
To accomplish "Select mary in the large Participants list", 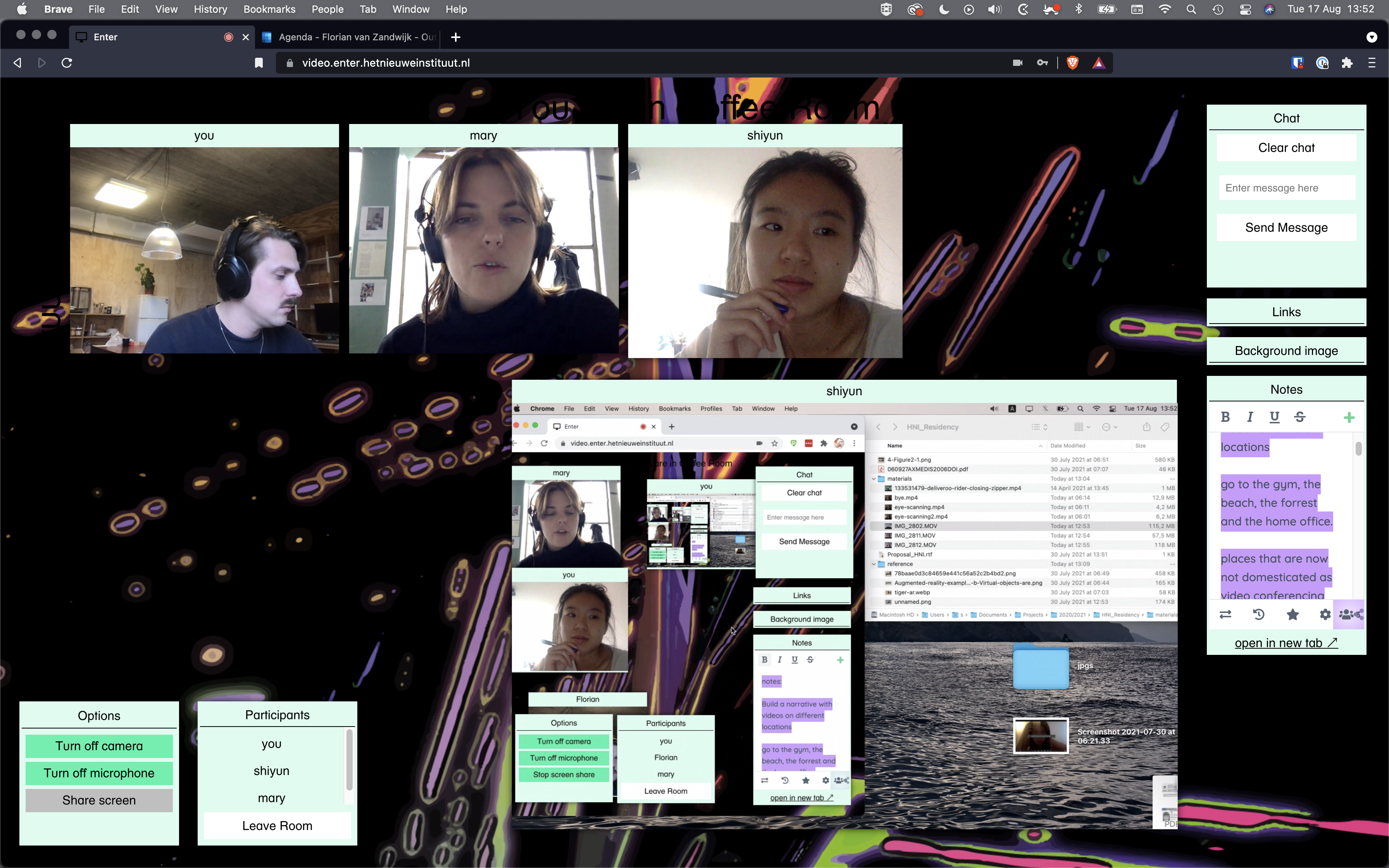I will (x=272, y=798).
